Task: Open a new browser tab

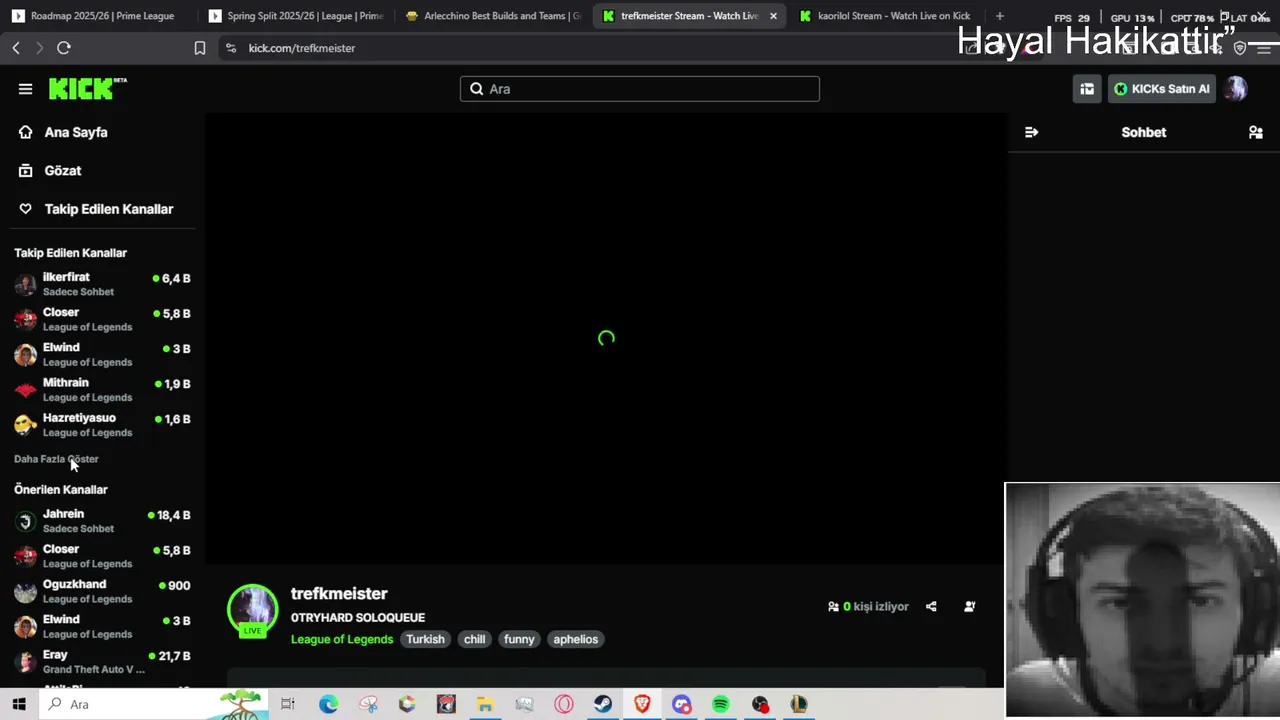Action: [999, 16]
